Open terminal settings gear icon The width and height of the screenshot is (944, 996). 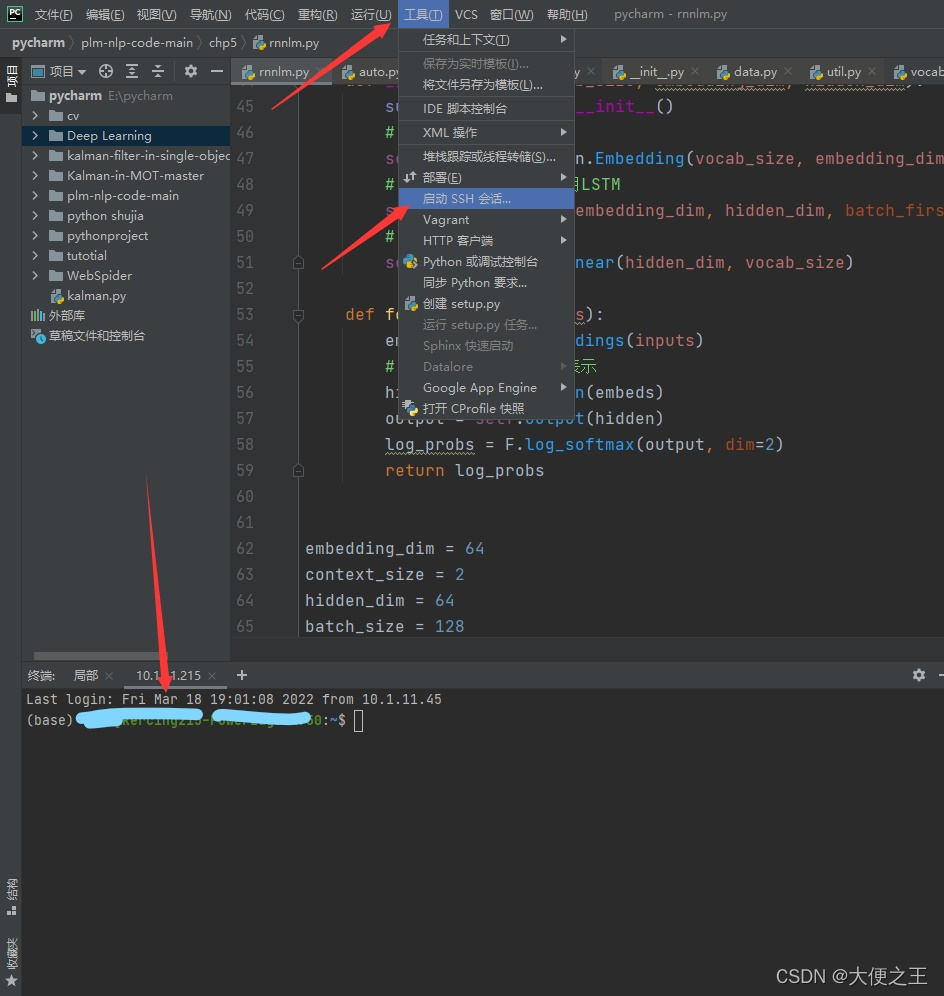coord(919,675)
